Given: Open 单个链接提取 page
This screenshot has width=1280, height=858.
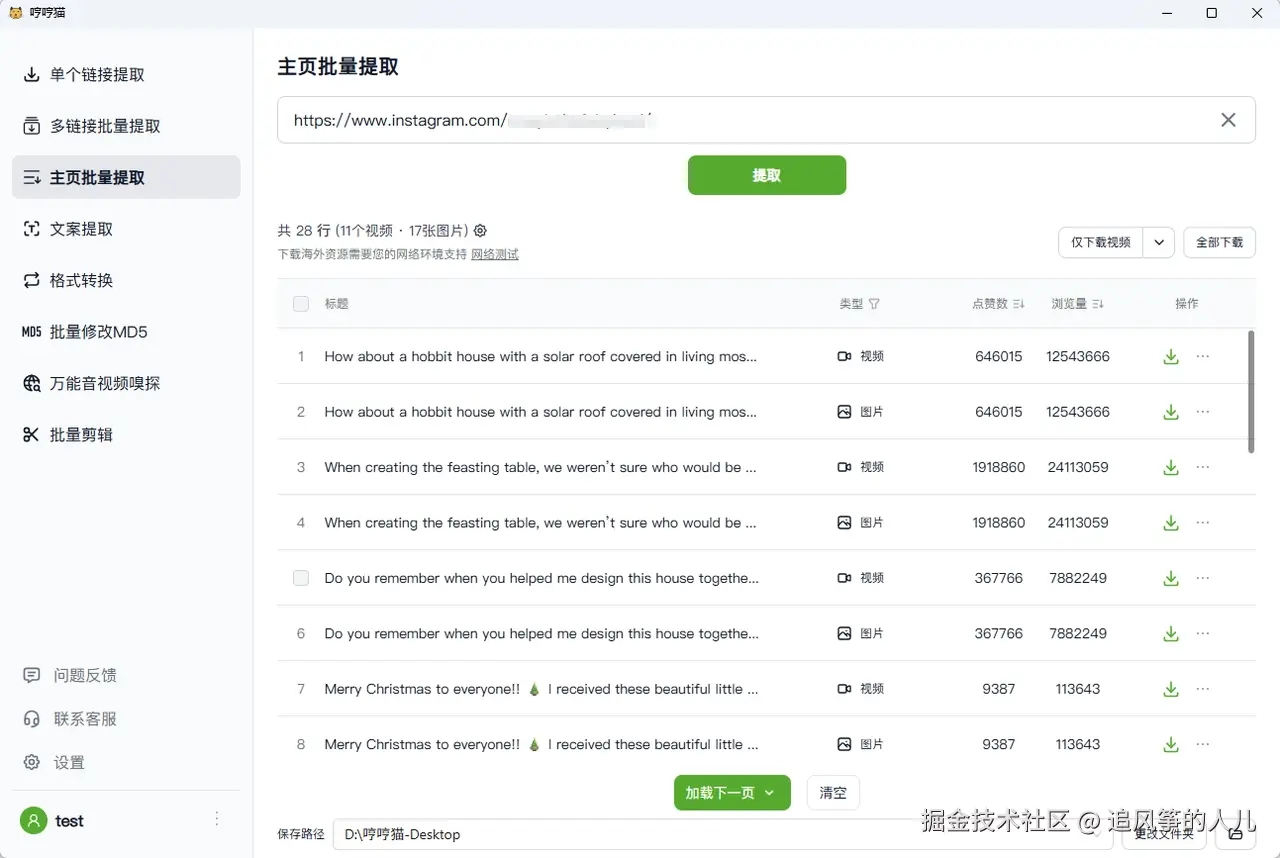Looking at the screenshot, I should [x=126, y=74].
